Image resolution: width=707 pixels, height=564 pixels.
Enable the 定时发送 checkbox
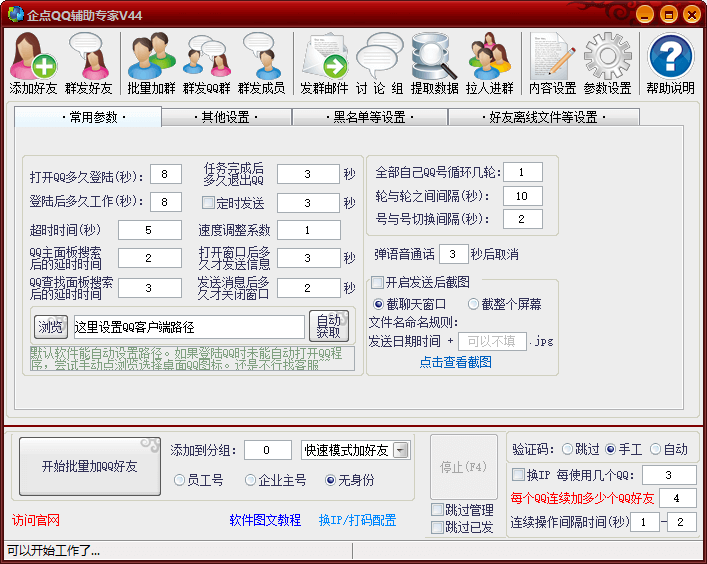208,202
